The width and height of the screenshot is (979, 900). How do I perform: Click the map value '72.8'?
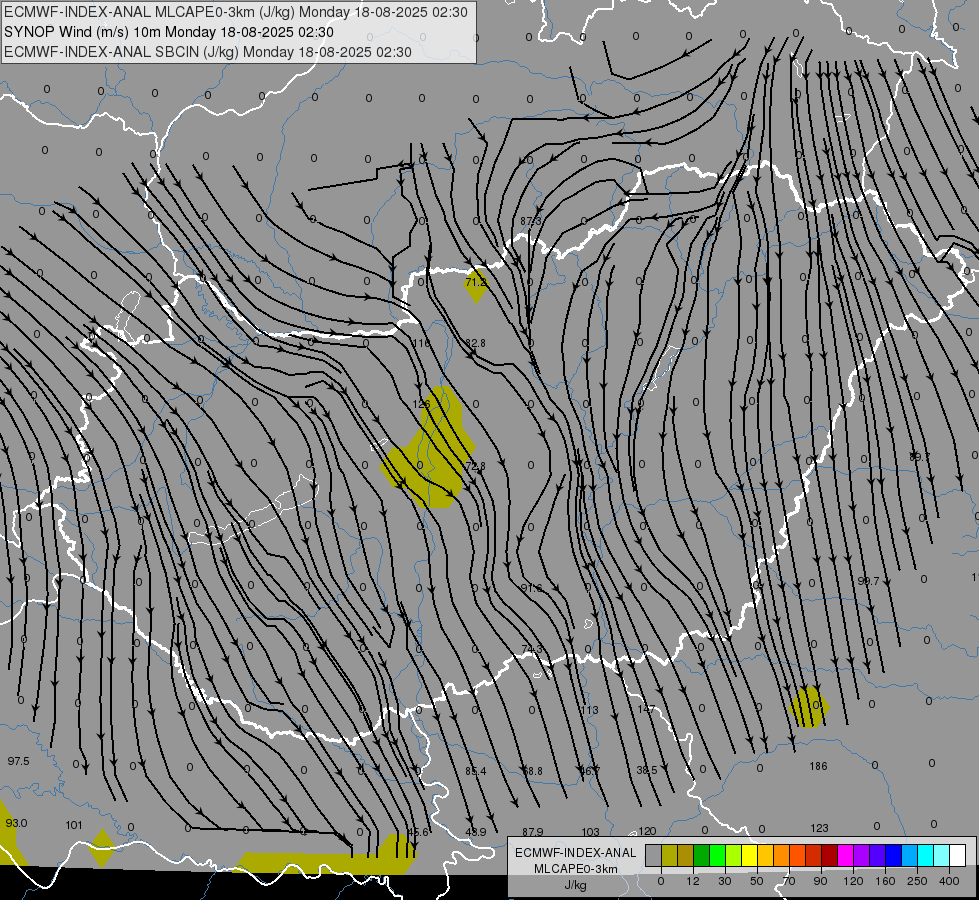(x=475, y=465)
